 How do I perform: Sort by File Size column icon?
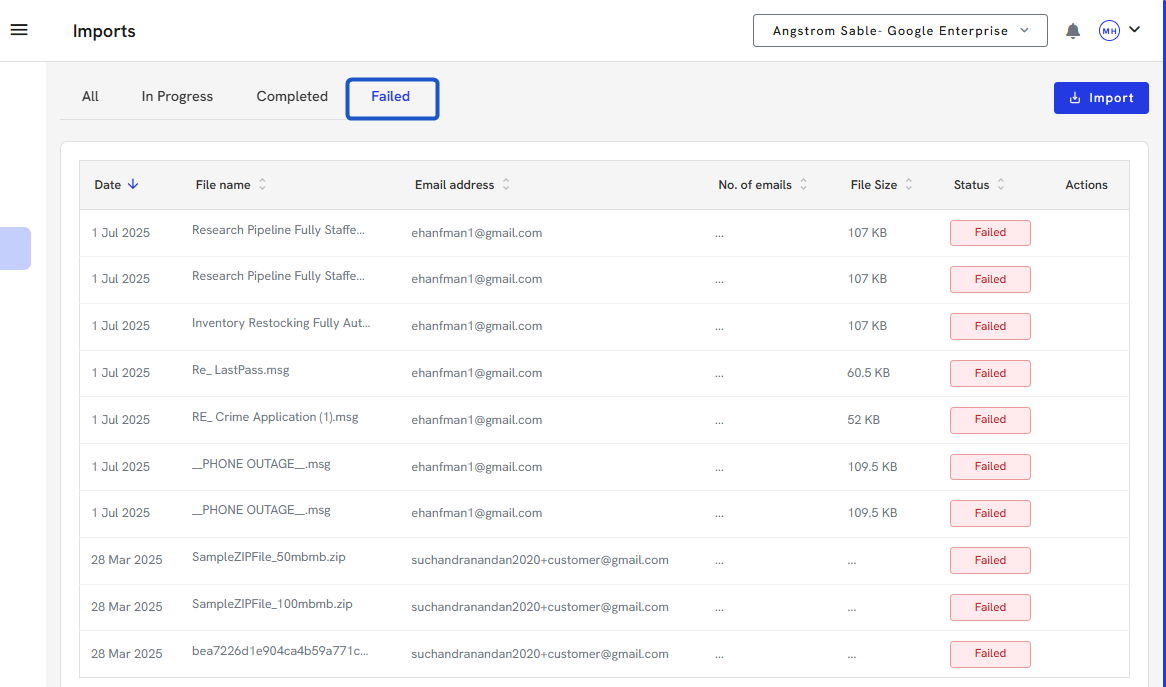click(x=909, y=185)
